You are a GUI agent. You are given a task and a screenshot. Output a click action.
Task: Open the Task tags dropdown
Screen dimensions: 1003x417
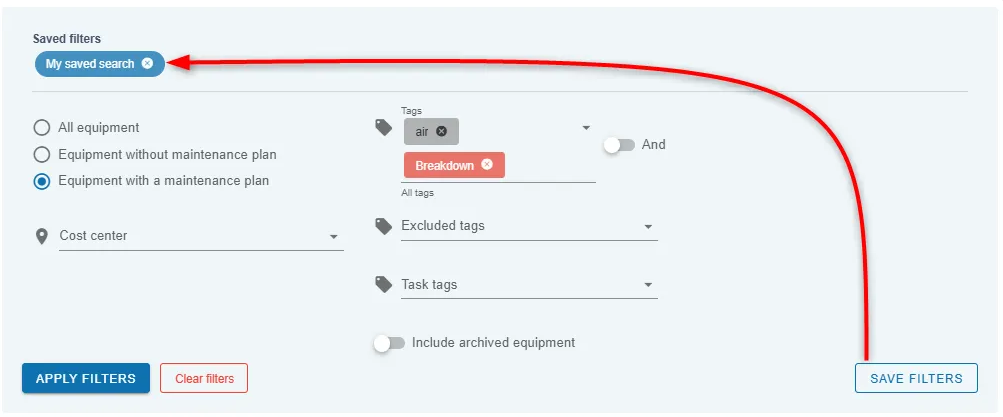[x=529, y=285]
